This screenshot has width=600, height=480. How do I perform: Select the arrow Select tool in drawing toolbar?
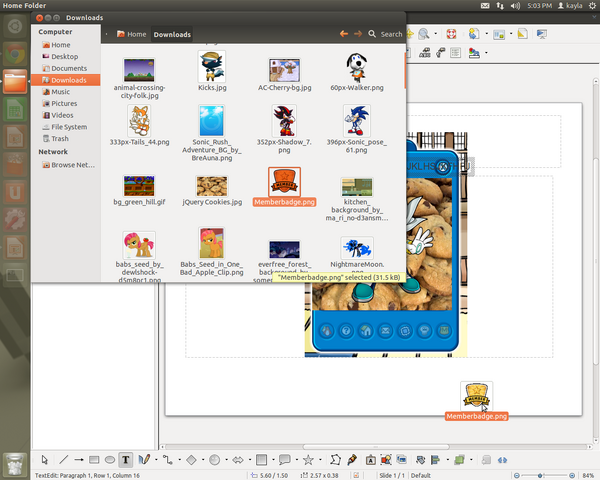[x=45, y=460]
